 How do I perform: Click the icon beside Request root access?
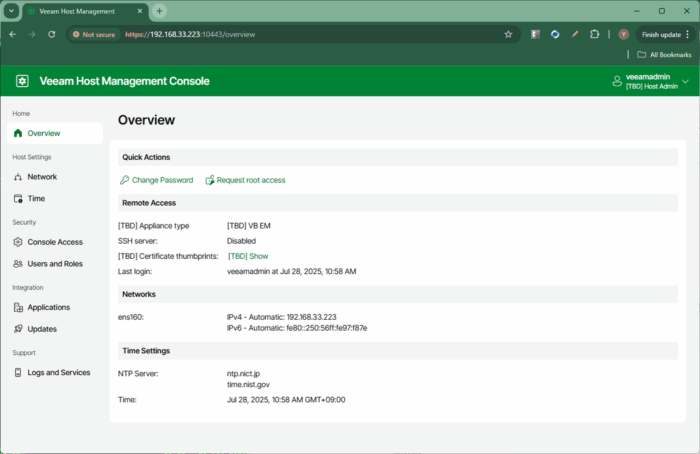tap(209, 180)
